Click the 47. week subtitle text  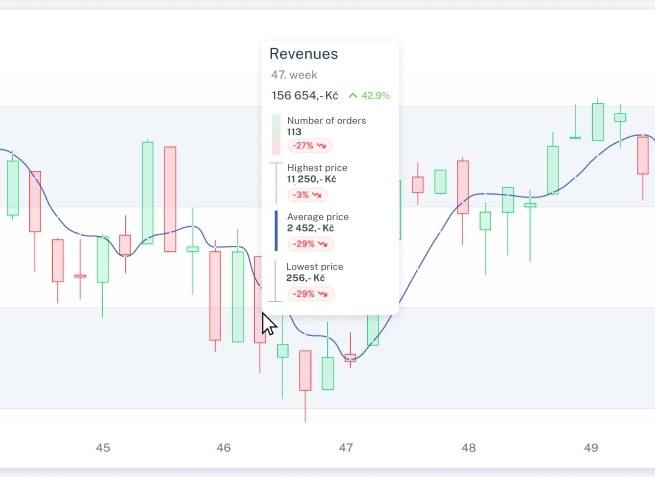tap(294, 75)
